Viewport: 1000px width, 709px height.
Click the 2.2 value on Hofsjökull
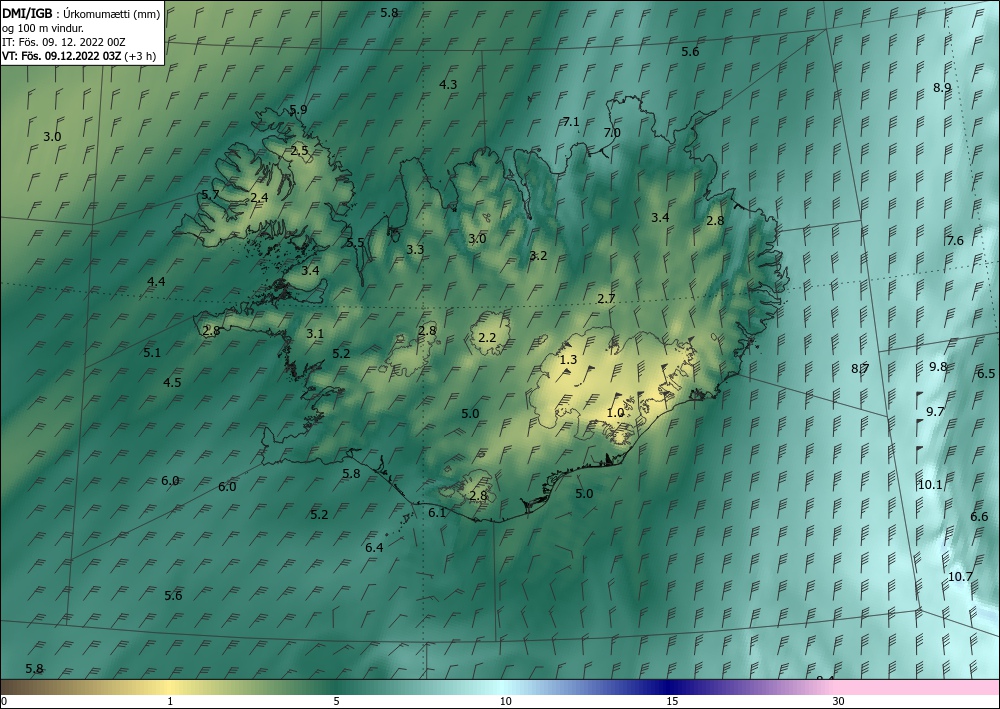coord(487,337)
